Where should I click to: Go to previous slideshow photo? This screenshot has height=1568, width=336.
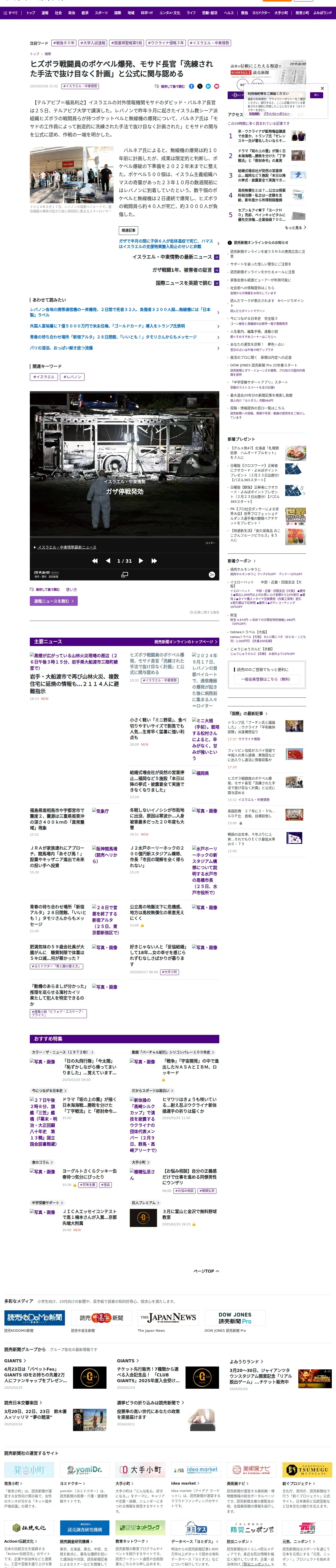(x=108, y=561)
